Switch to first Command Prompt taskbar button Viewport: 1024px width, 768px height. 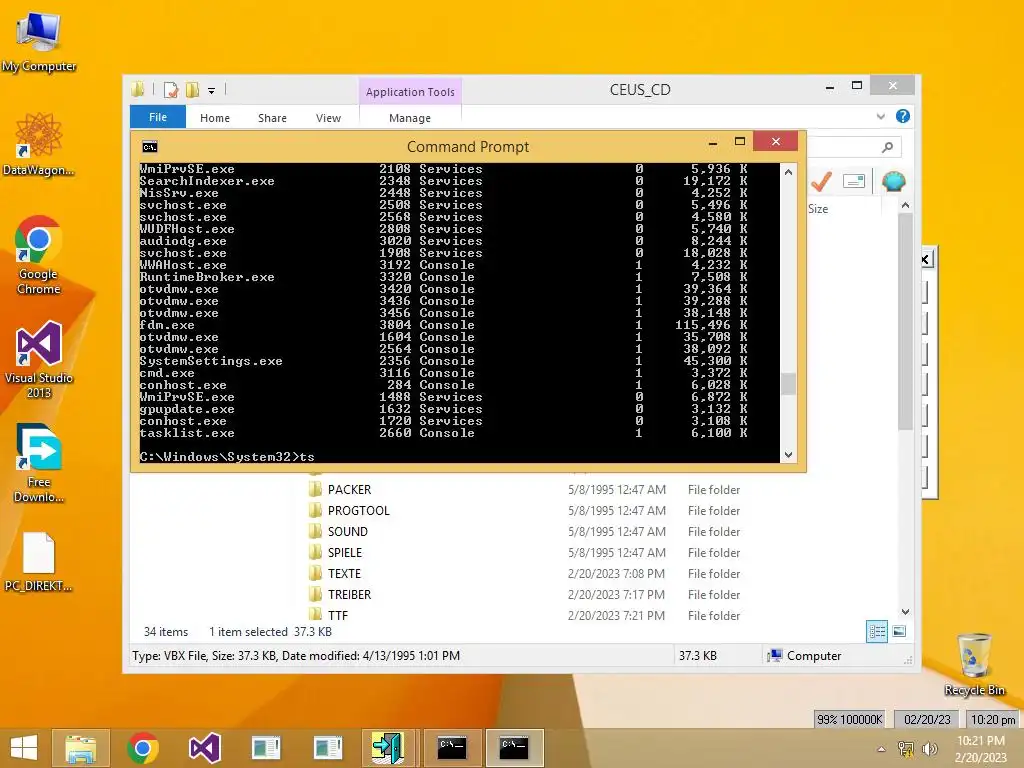point(452,748)
